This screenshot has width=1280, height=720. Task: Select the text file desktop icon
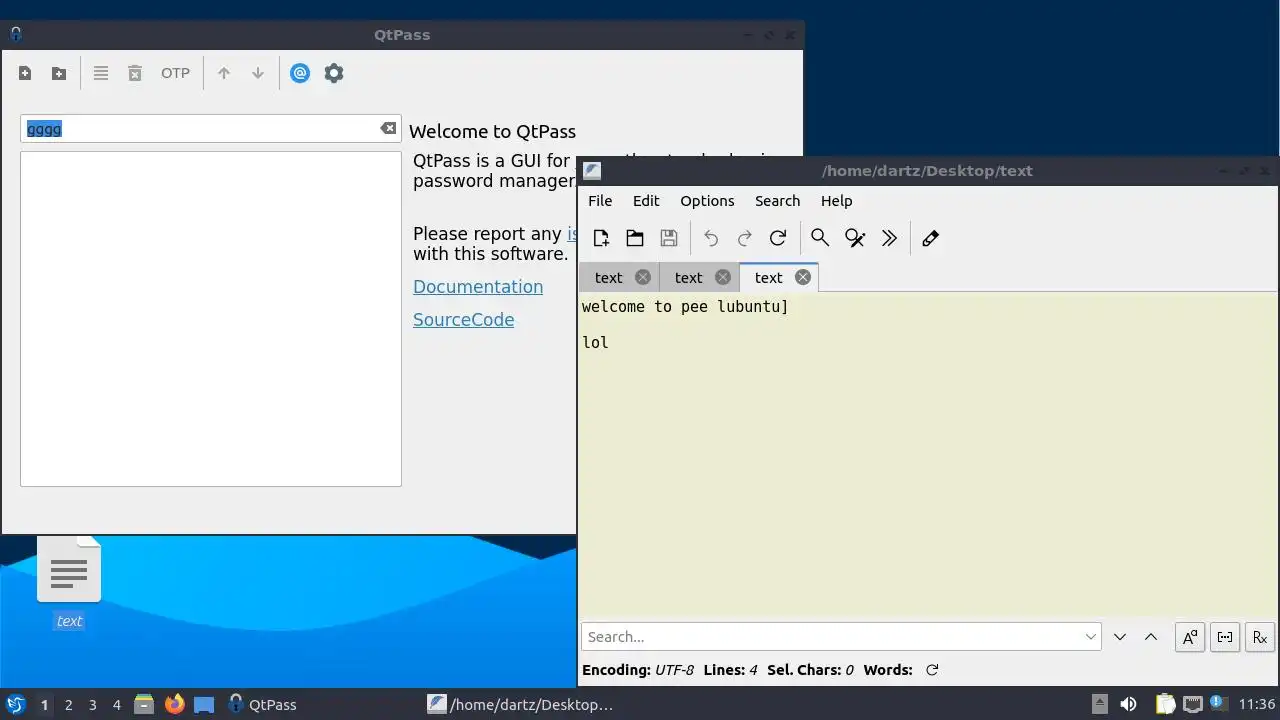(x=69, y=583)
